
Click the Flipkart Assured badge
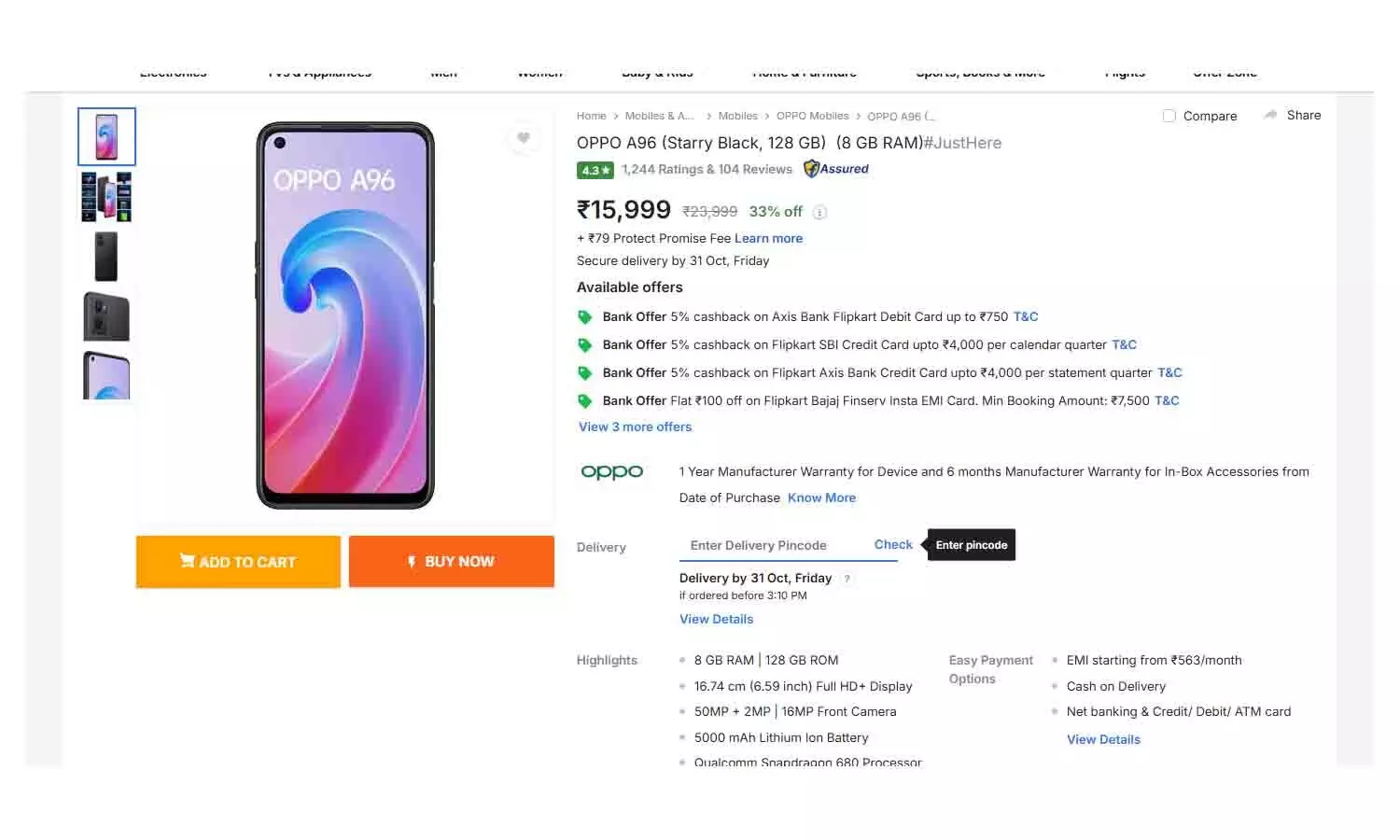coord(835,169)
